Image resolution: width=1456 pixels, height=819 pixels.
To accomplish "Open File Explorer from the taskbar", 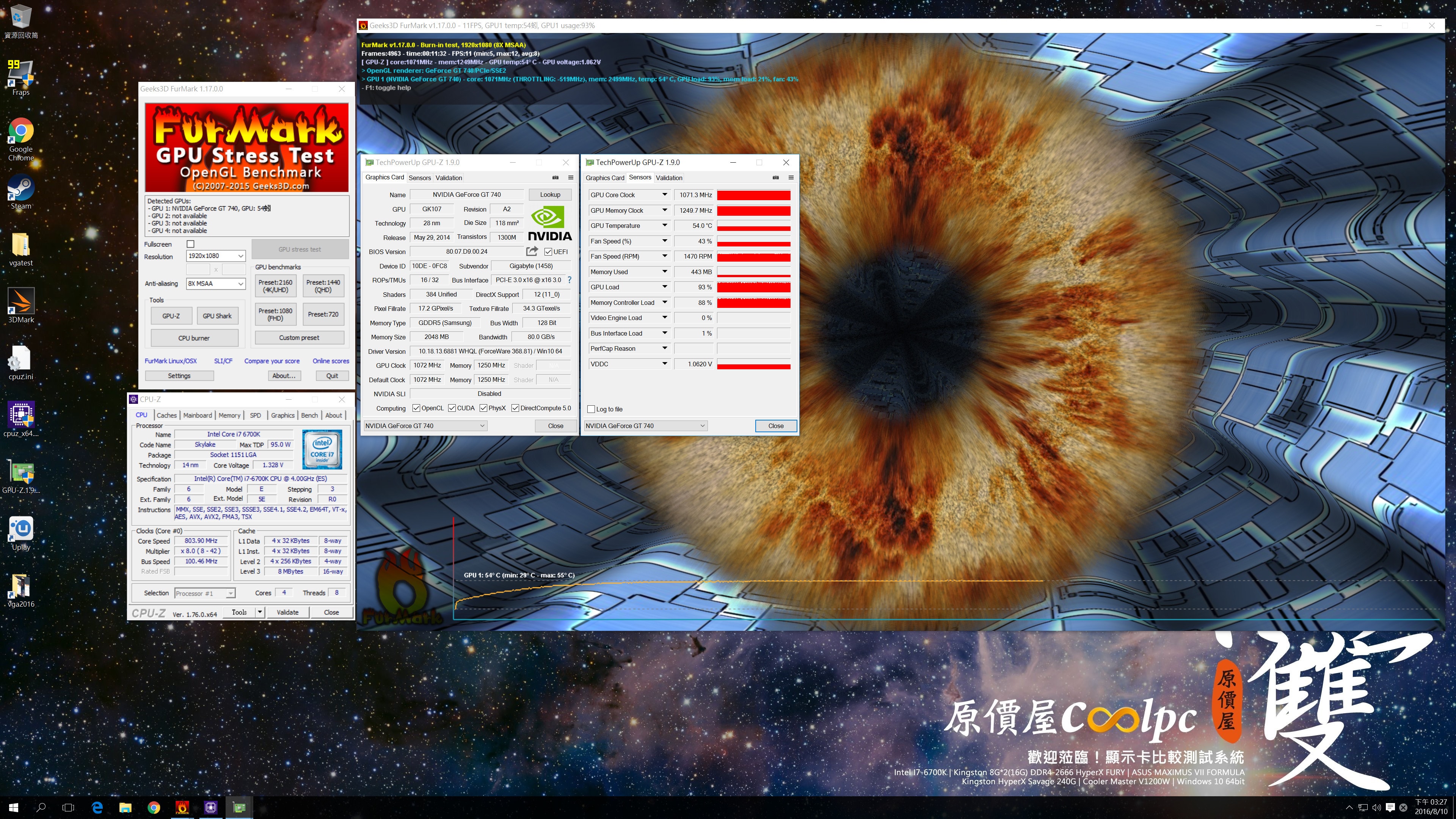I will 126,808.
